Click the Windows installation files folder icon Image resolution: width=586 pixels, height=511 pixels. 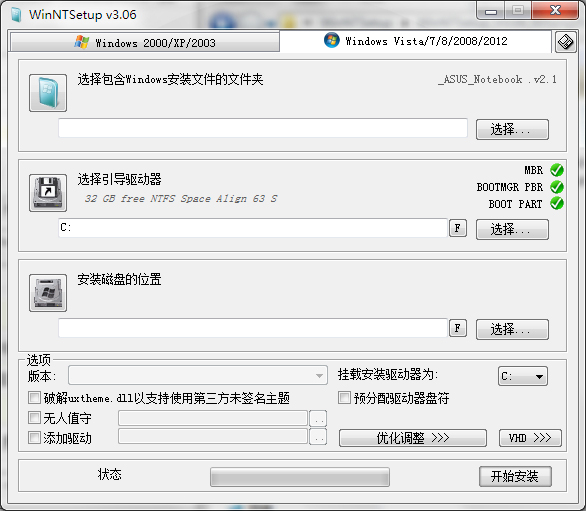[x=48, y=93]
